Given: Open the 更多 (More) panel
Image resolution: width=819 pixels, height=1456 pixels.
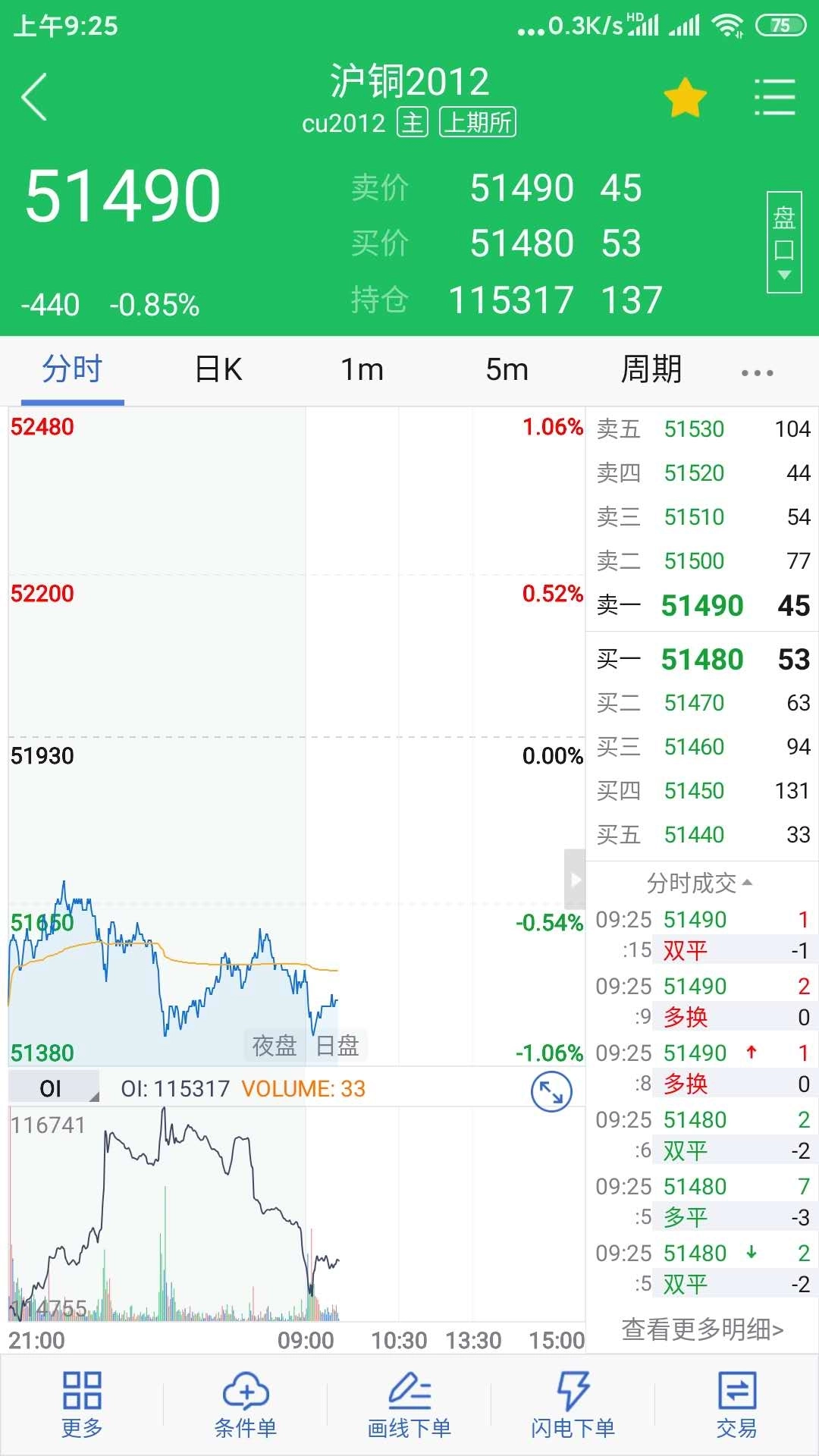Looking at the screenshot, I should [82, 1407].
